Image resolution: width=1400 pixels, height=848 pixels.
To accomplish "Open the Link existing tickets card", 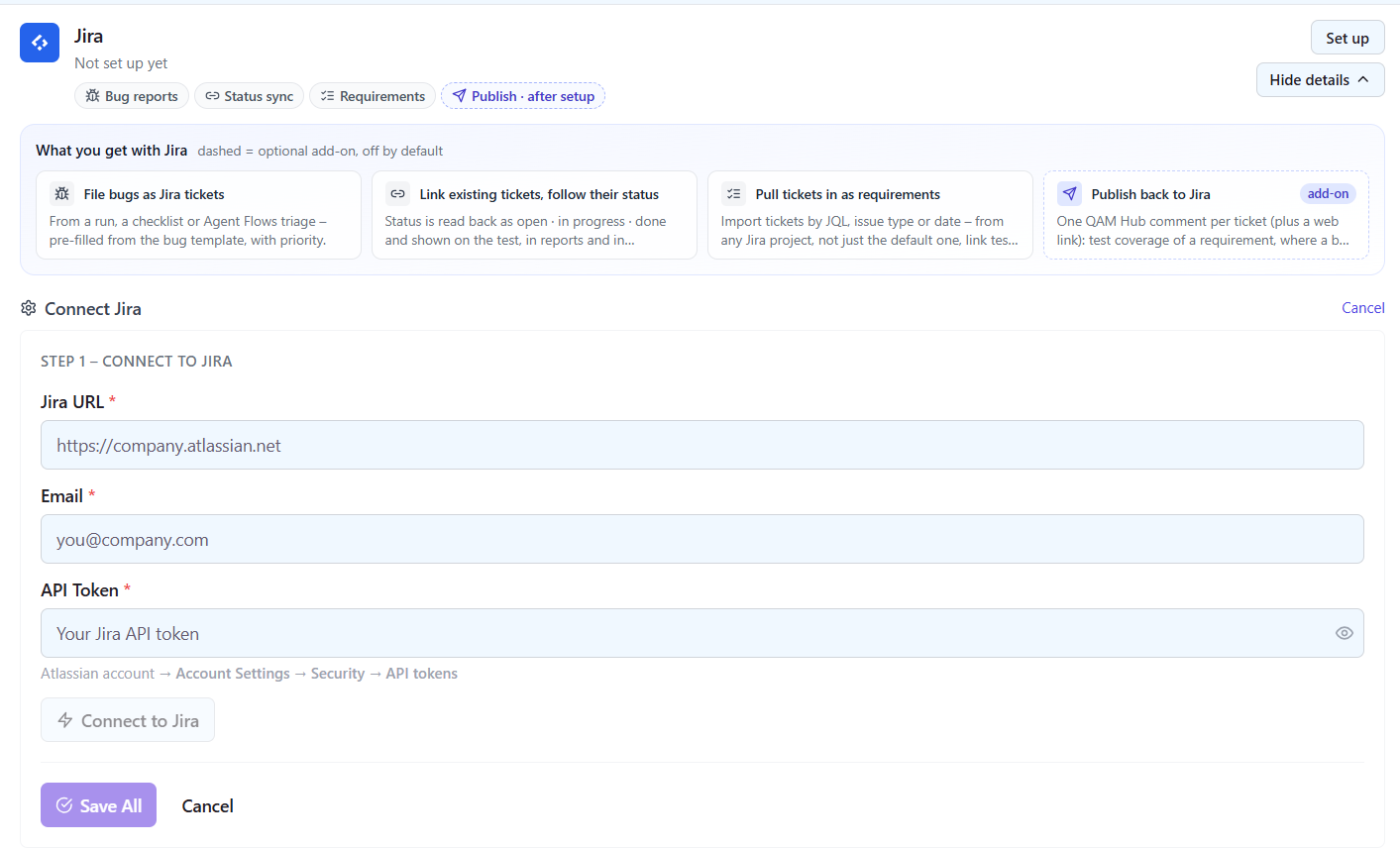I will (x=534, y=215).
